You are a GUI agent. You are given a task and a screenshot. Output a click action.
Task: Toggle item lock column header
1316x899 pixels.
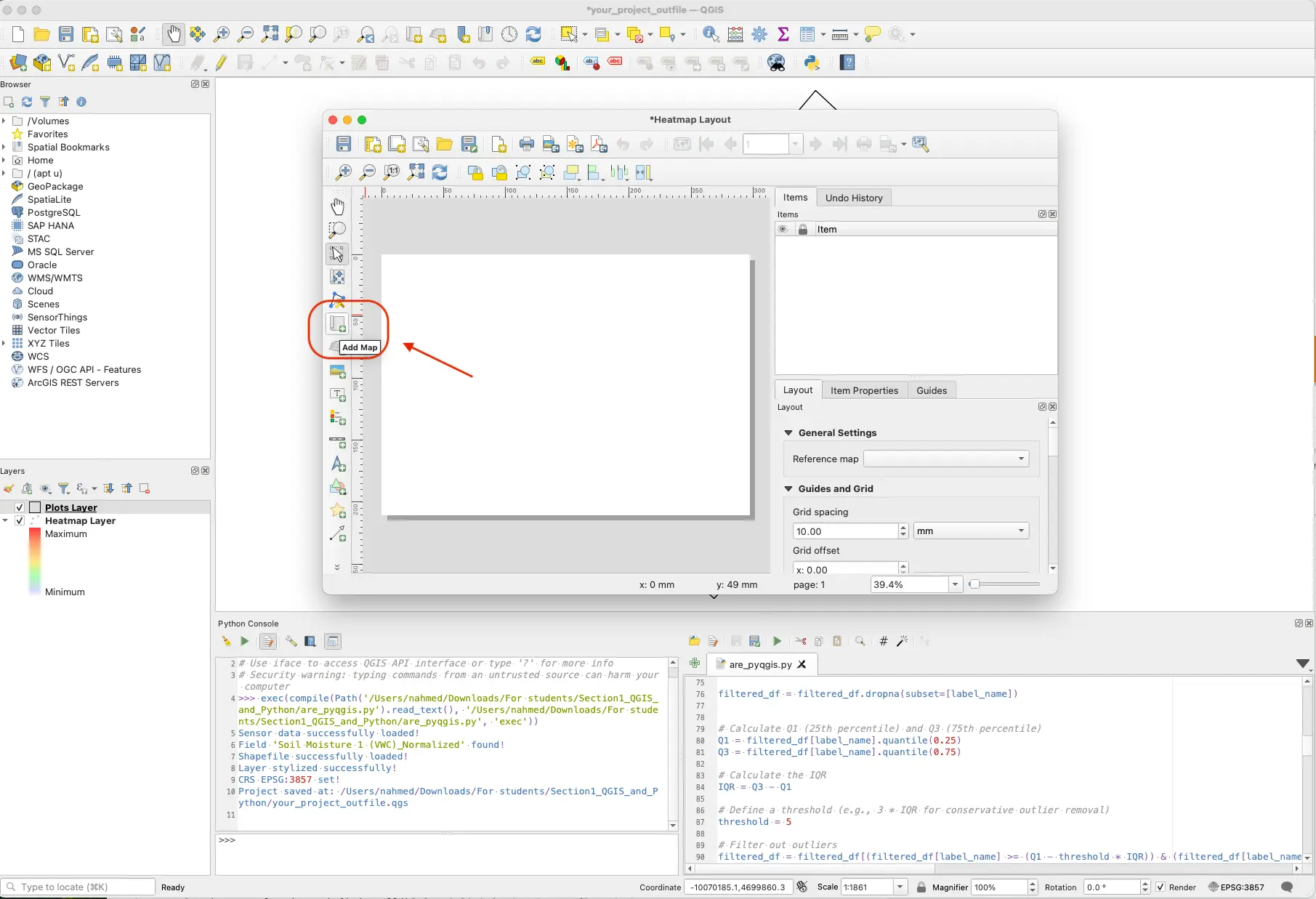click(803, 229)
